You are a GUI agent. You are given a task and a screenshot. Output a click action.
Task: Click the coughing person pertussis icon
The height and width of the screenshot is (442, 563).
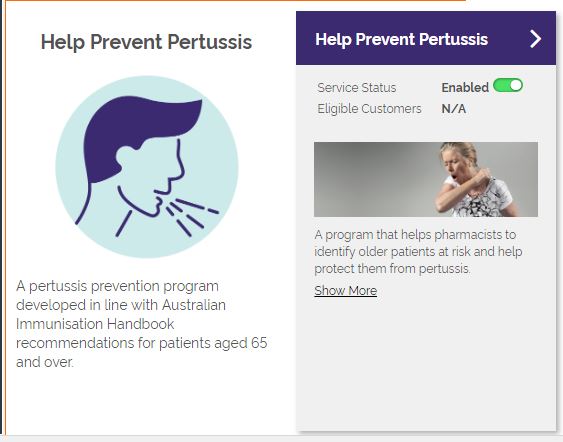[146, 167]
